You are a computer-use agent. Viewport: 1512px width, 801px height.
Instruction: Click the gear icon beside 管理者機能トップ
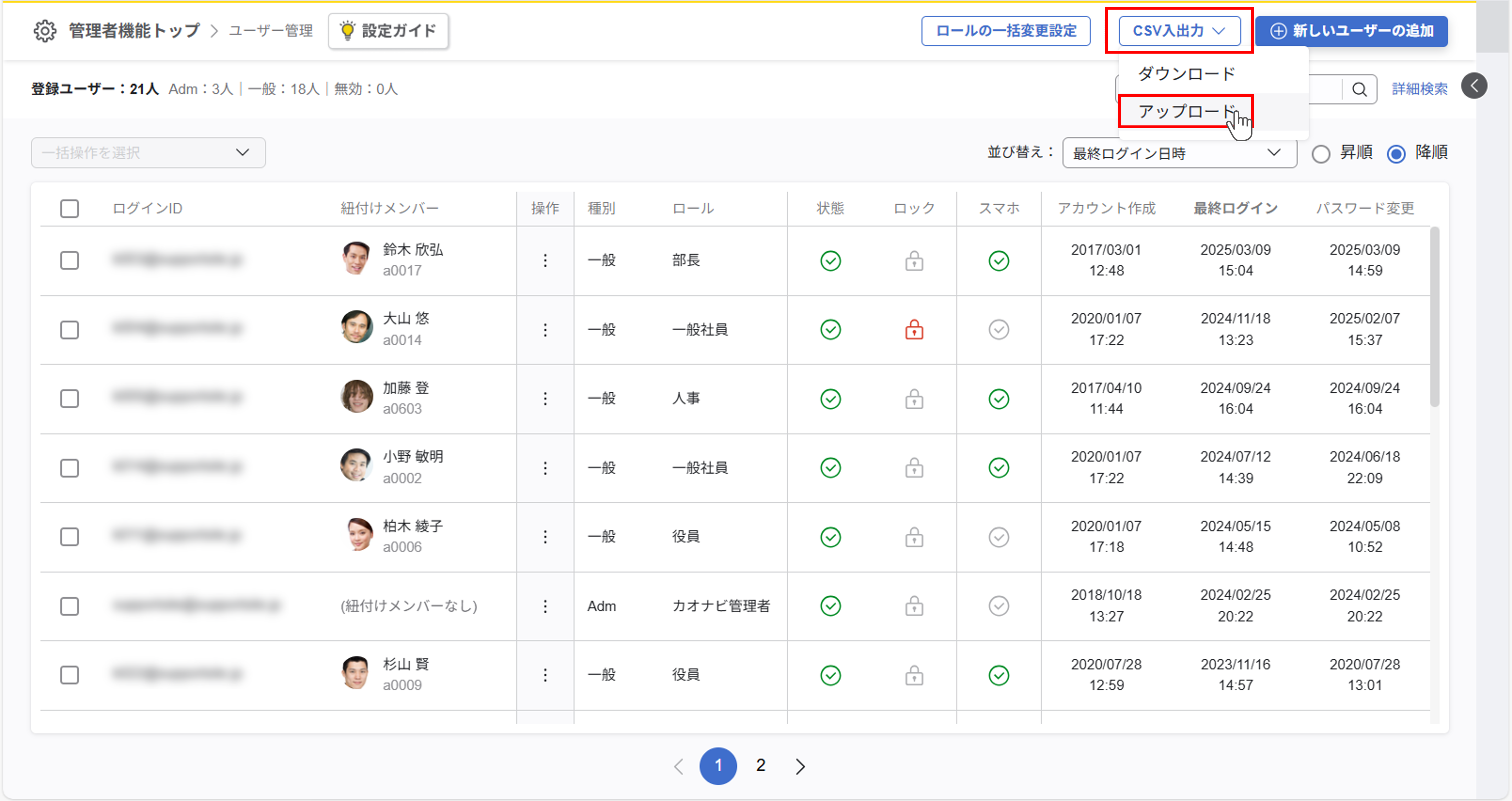tap(45, 31)
